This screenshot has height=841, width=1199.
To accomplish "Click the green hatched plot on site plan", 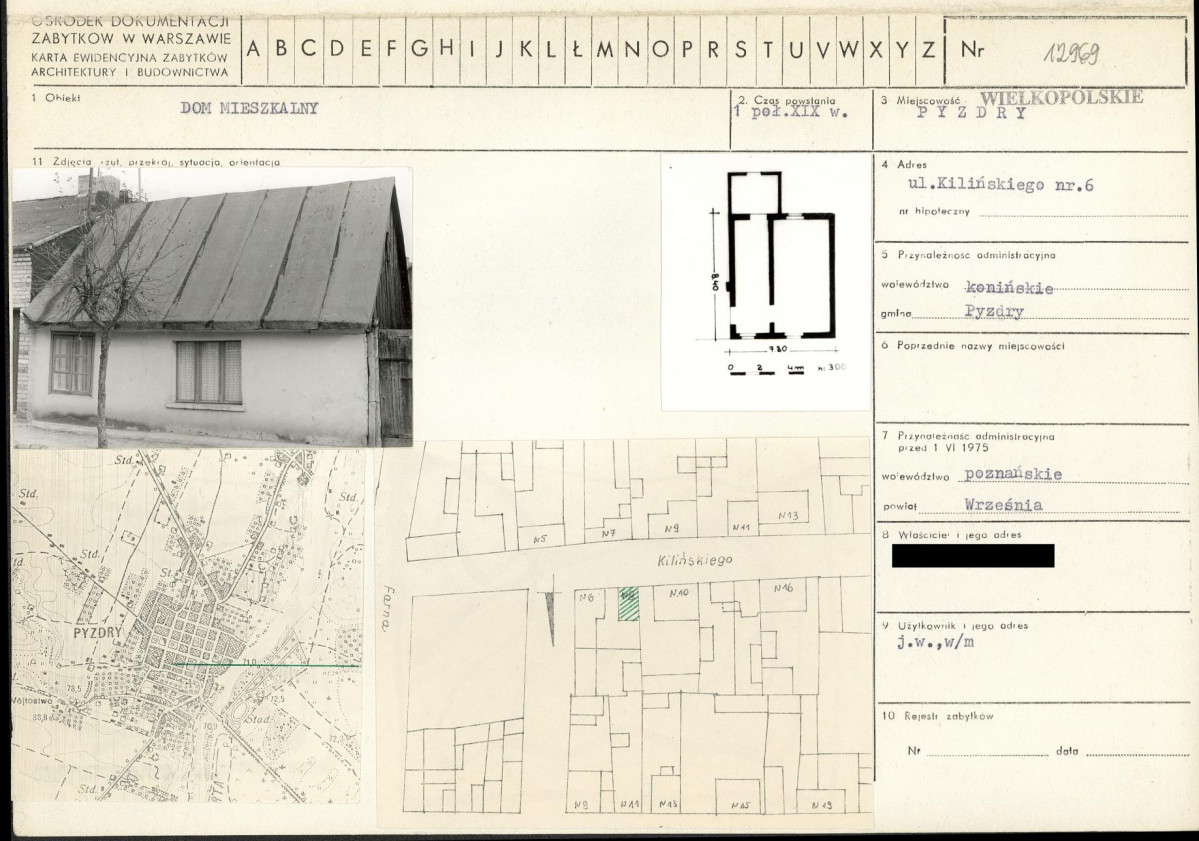I will pyautogui.click(x=629, y=603).
